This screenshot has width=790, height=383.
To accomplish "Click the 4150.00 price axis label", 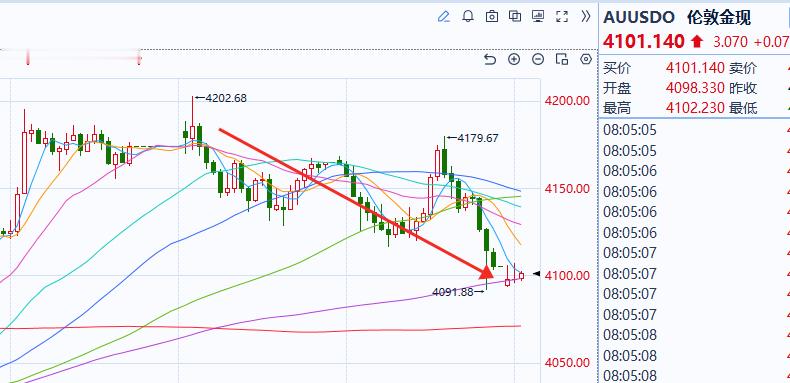I will pos(567,188).
